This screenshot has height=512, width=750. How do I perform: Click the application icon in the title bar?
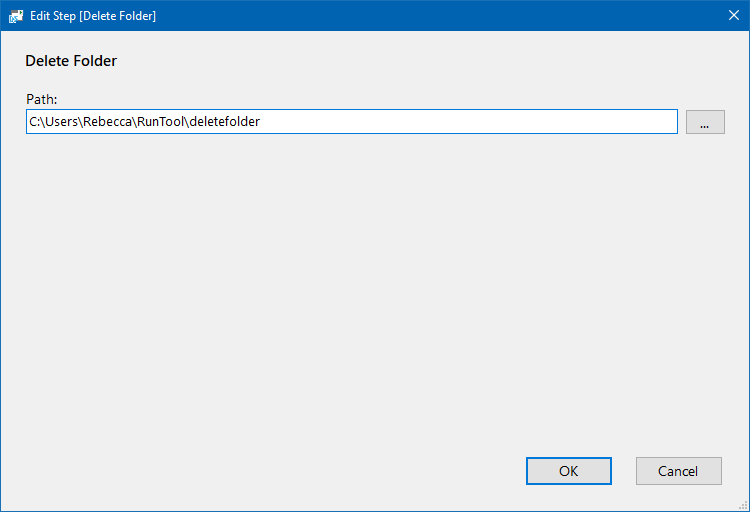tap(15, 16)
